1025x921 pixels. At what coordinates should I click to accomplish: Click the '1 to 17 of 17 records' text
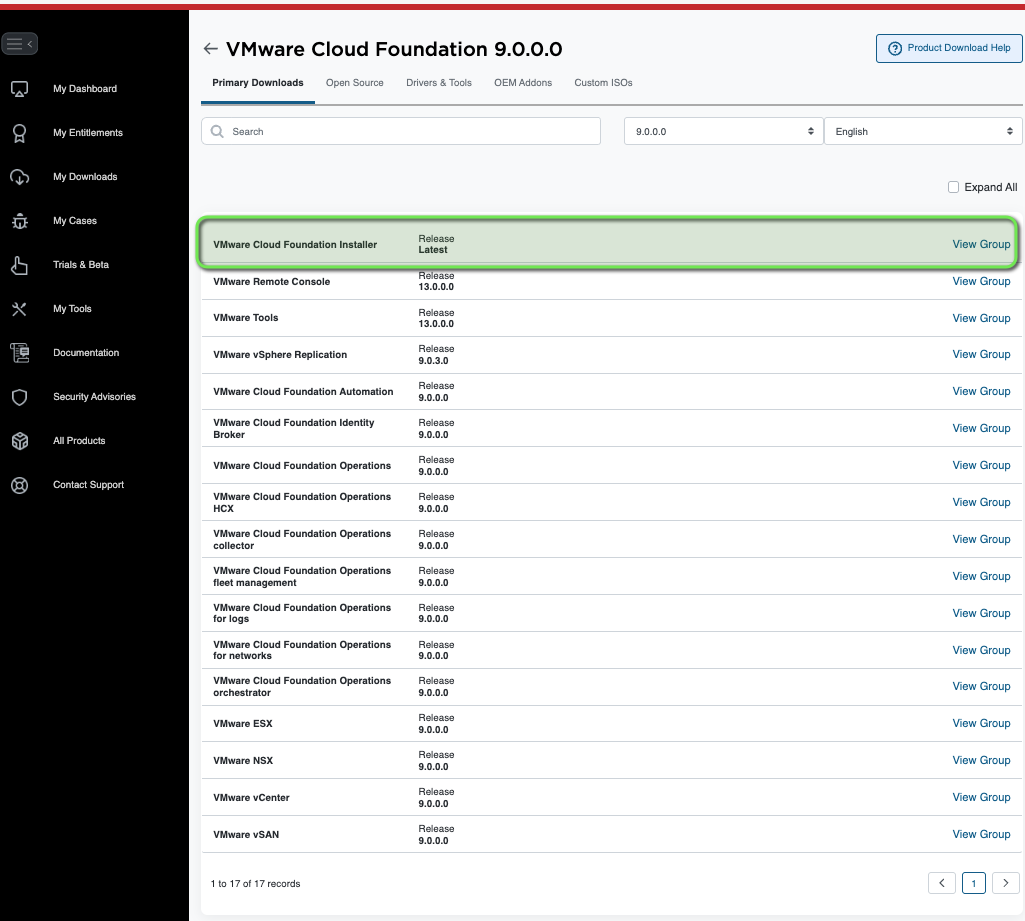click(255, 884)
